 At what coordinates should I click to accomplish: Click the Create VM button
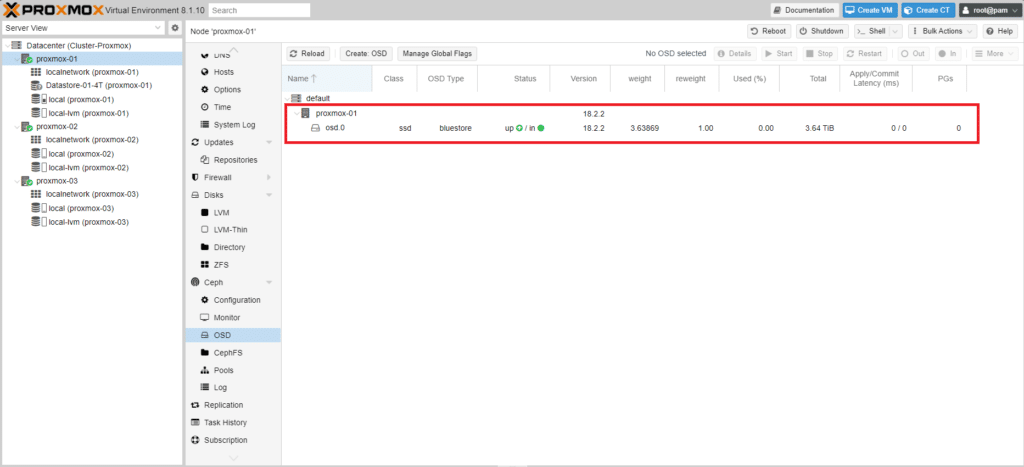tap(870, 10)
